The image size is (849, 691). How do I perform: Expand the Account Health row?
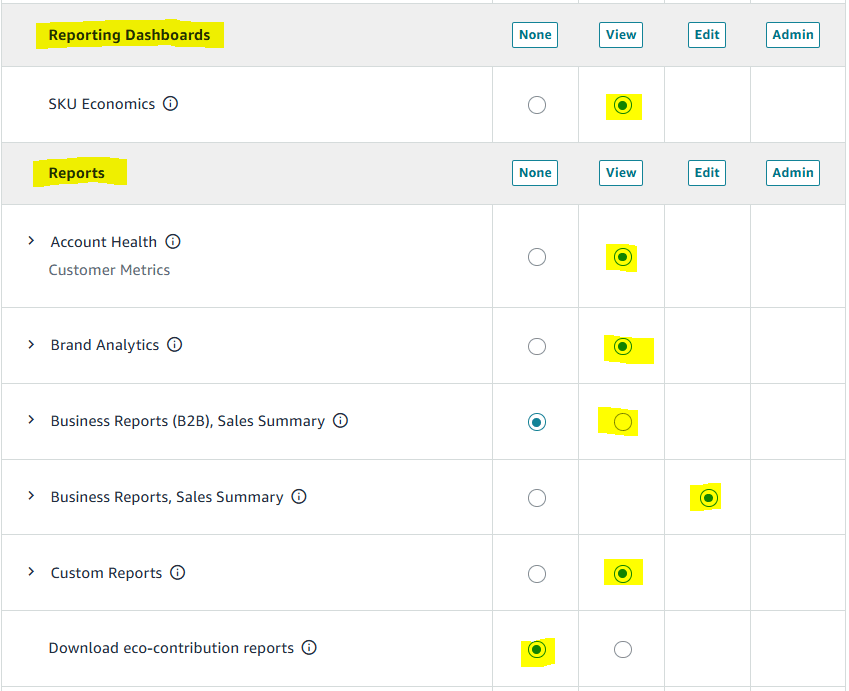(x=31, y=241)
